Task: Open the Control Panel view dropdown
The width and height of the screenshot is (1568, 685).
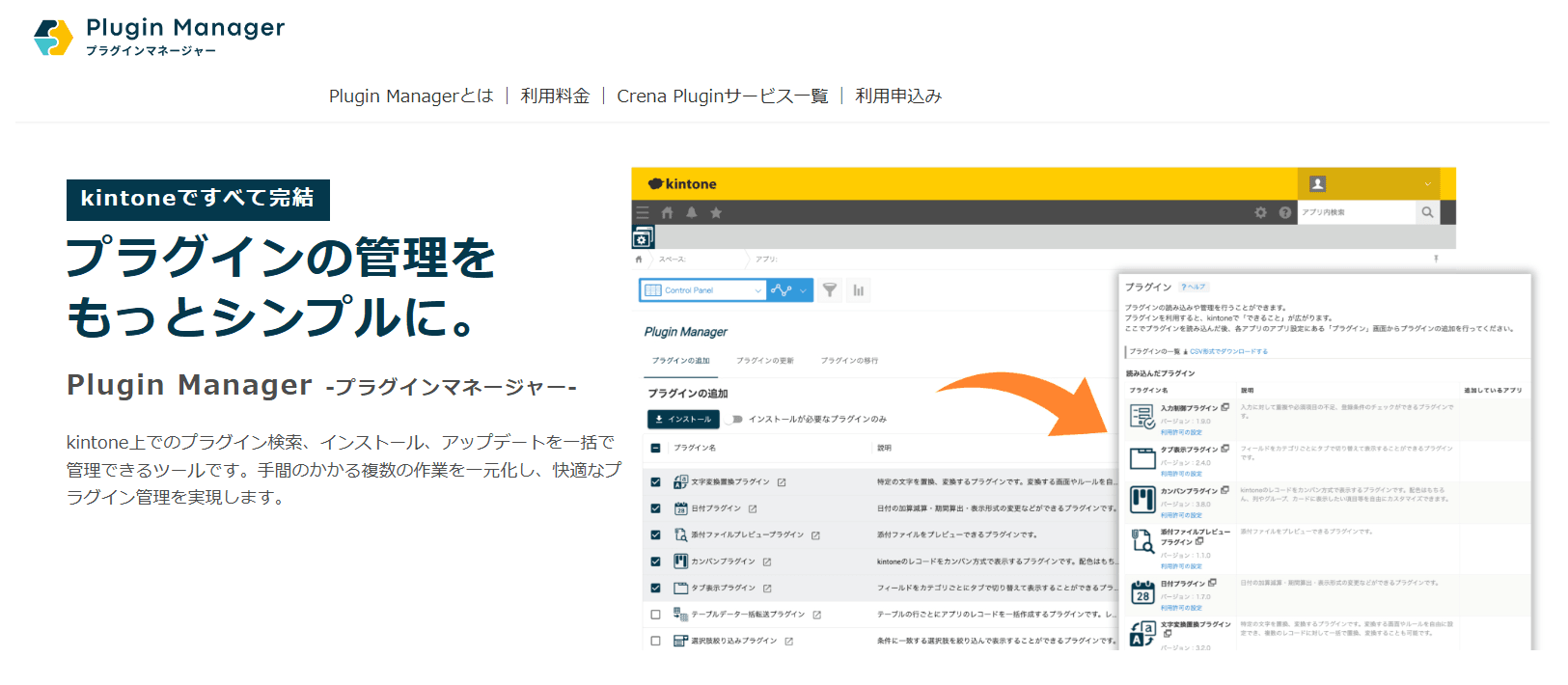Action: [x=703, y=289]
